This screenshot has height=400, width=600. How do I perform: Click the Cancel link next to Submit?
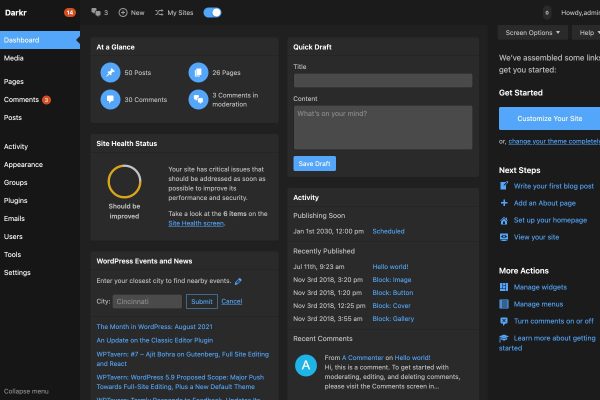pos(232,302)
